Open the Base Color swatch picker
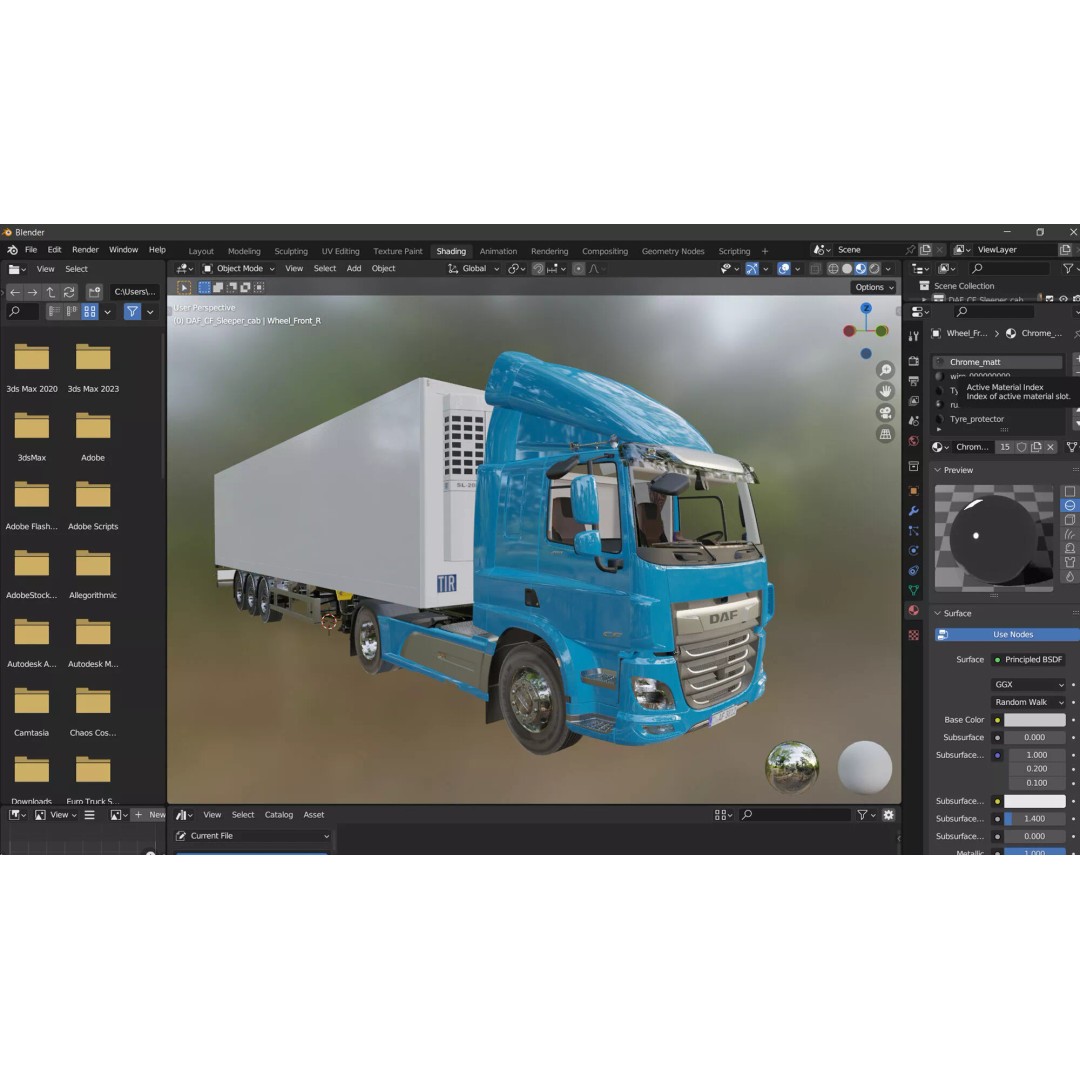Screen dimensions: 1080x1080 point(1035,719)
